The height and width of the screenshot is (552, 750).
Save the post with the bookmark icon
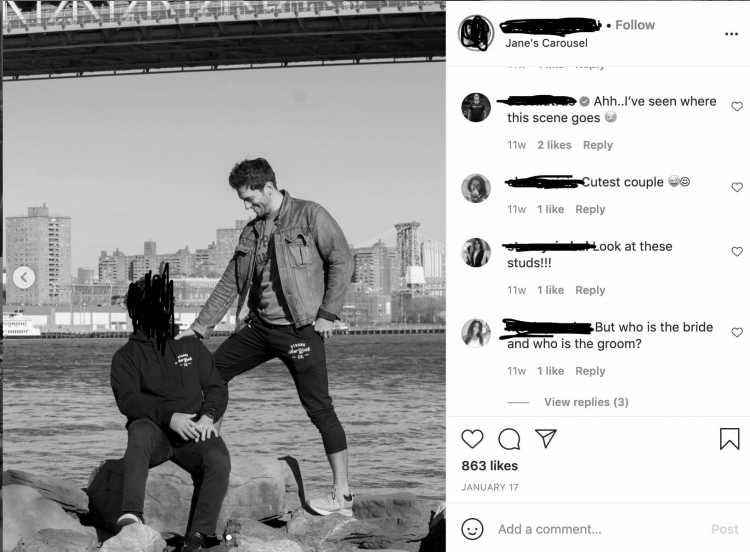tap(729, 439)
